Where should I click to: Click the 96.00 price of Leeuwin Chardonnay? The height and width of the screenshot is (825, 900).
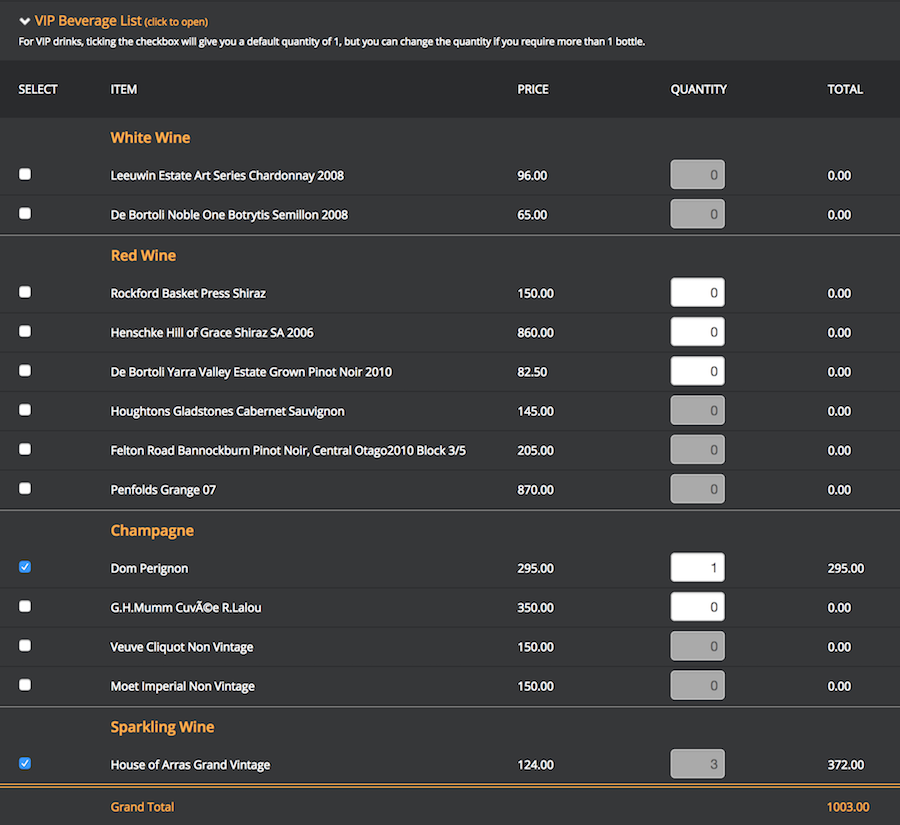(532, 176)
